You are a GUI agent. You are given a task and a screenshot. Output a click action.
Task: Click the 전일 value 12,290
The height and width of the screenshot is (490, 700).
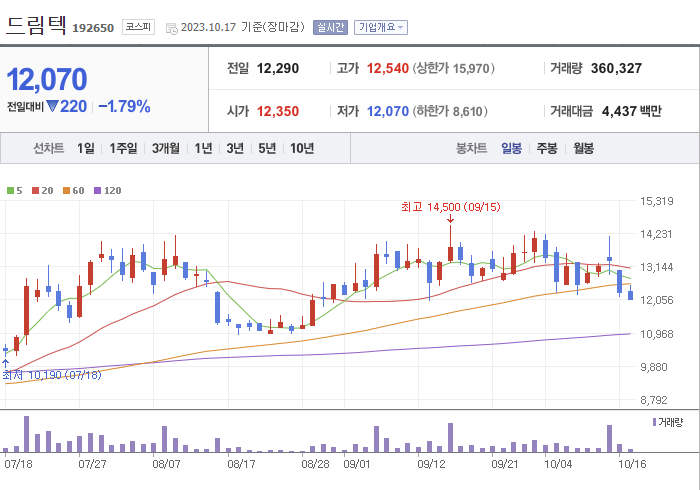[x=278, y=68]
